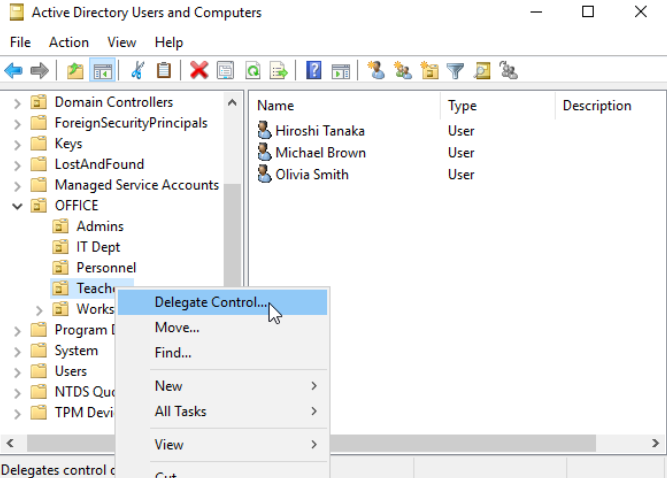Expand the Users container node
Viewport: 667px width, 478px height.
[x=17, y=373]
